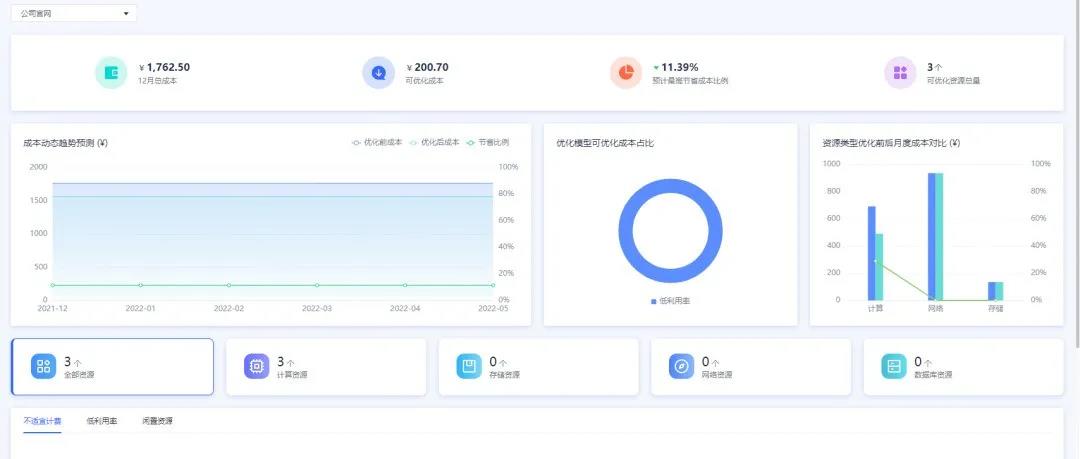Select the 不适宜计费 tab
Viewport: 1080px width, 459px height.
(x=42, y=421)
